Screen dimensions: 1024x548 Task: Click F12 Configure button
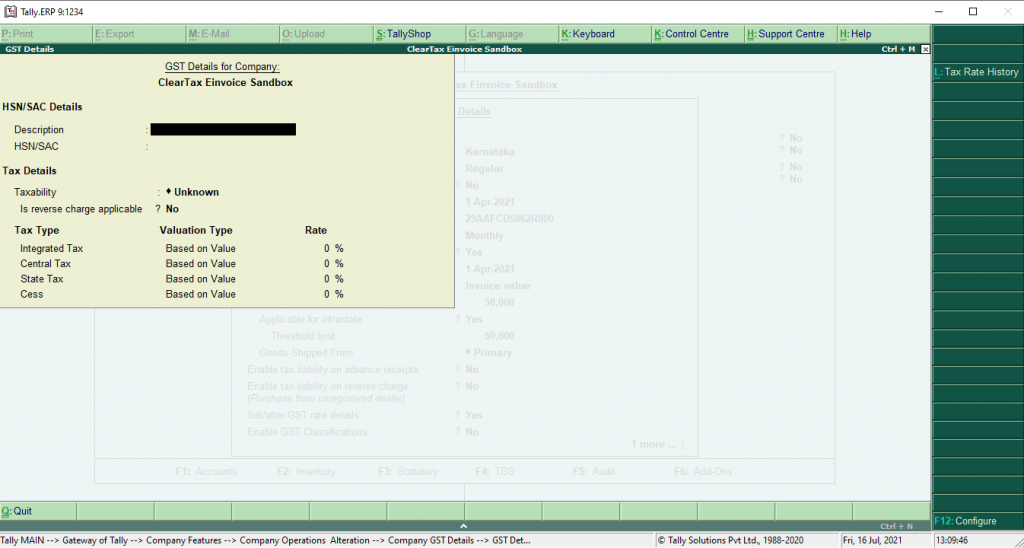point(978,521)
